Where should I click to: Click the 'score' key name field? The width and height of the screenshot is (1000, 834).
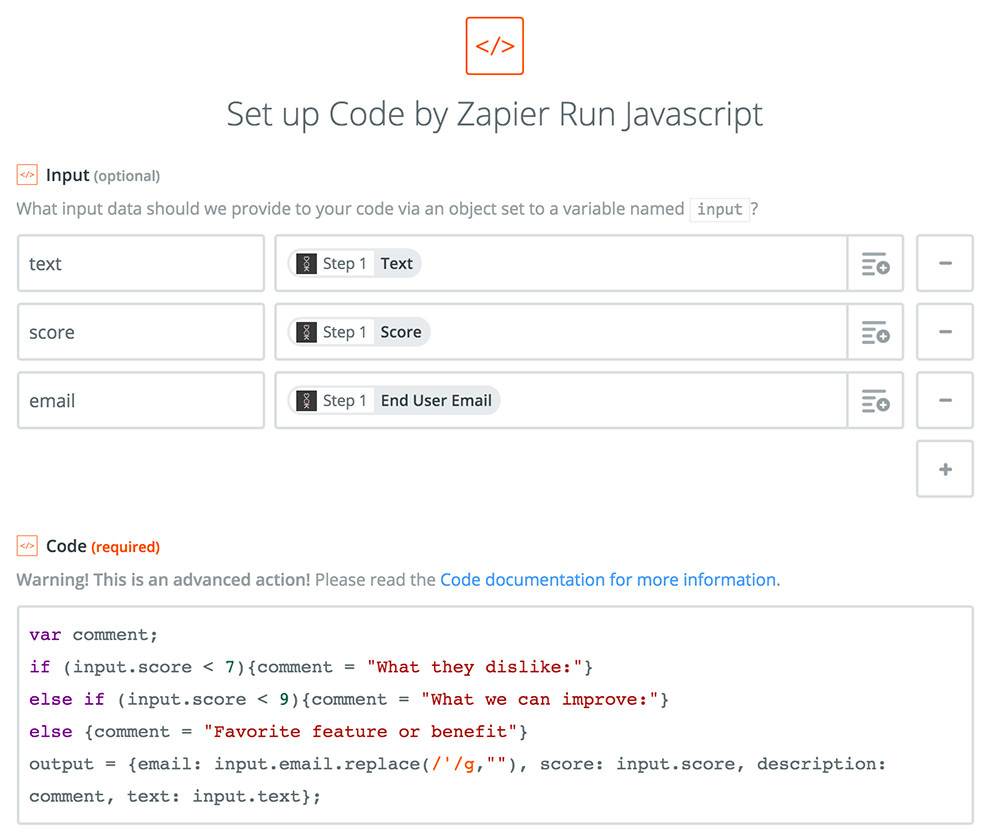[x=141, y=332]
